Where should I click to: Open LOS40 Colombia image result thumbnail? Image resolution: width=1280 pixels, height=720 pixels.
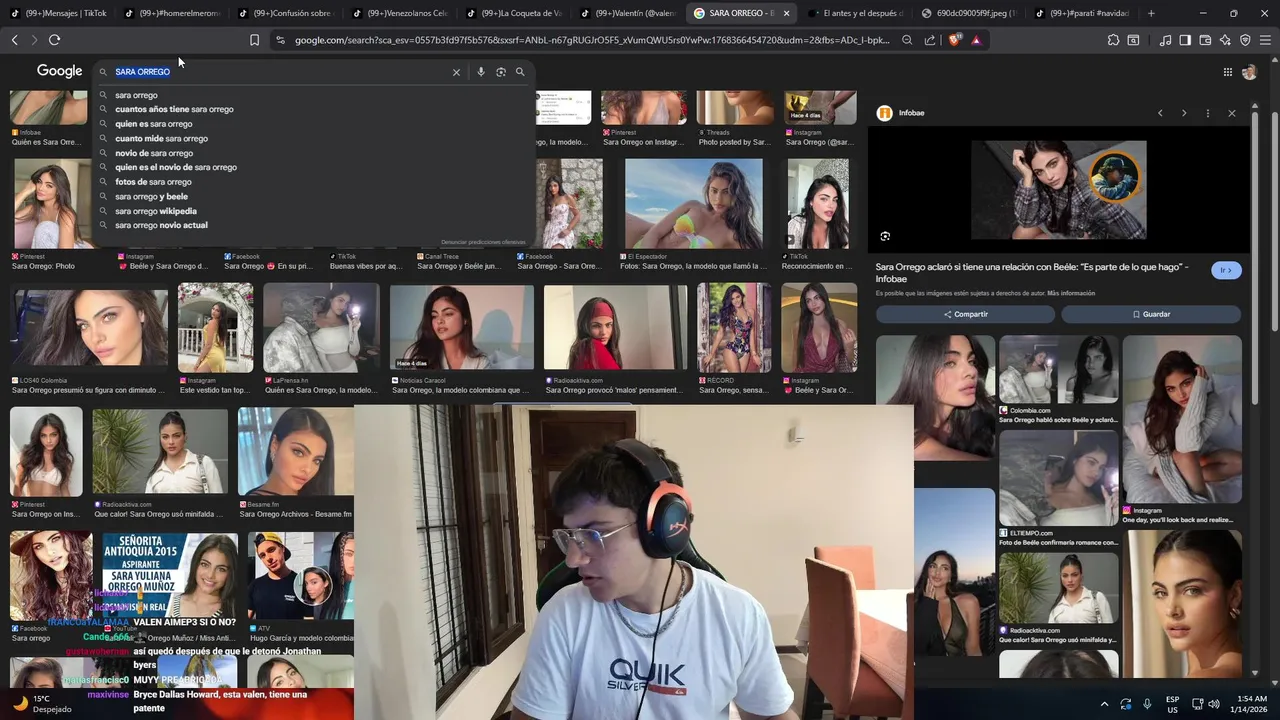89,328
